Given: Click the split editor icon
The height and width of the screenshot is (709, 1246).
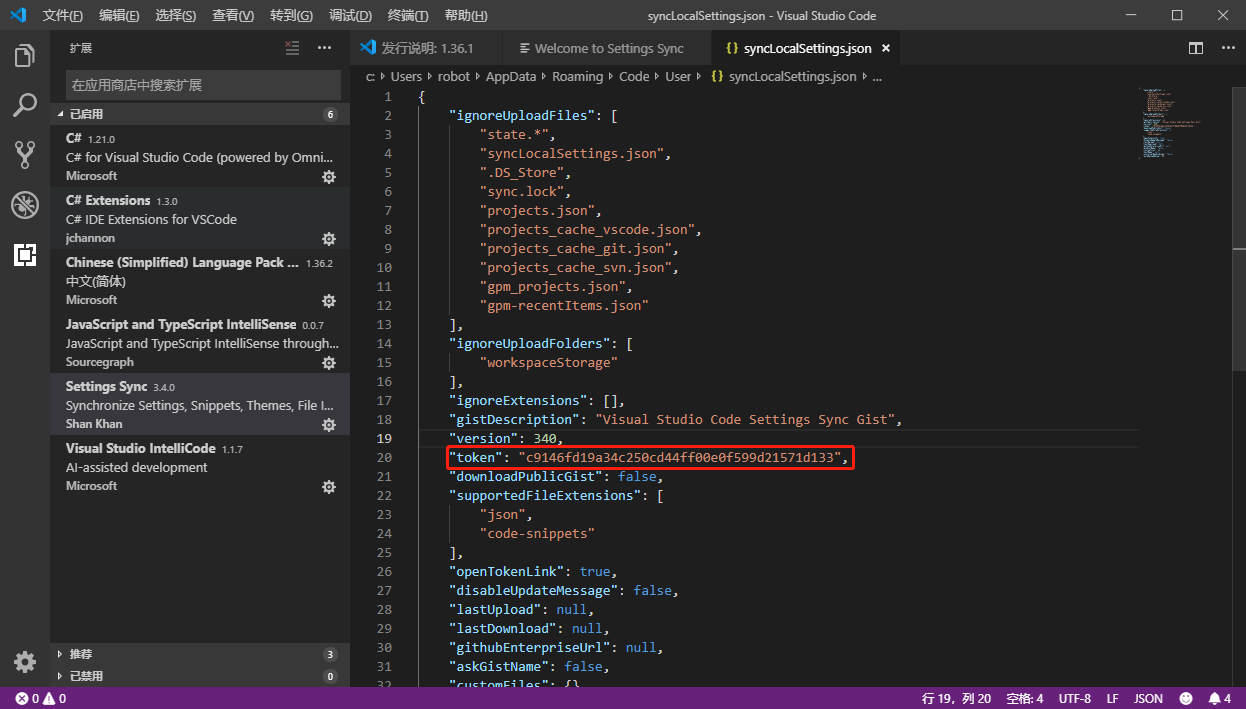Looking at the screenshot, I should click(x=1196, y=48).
